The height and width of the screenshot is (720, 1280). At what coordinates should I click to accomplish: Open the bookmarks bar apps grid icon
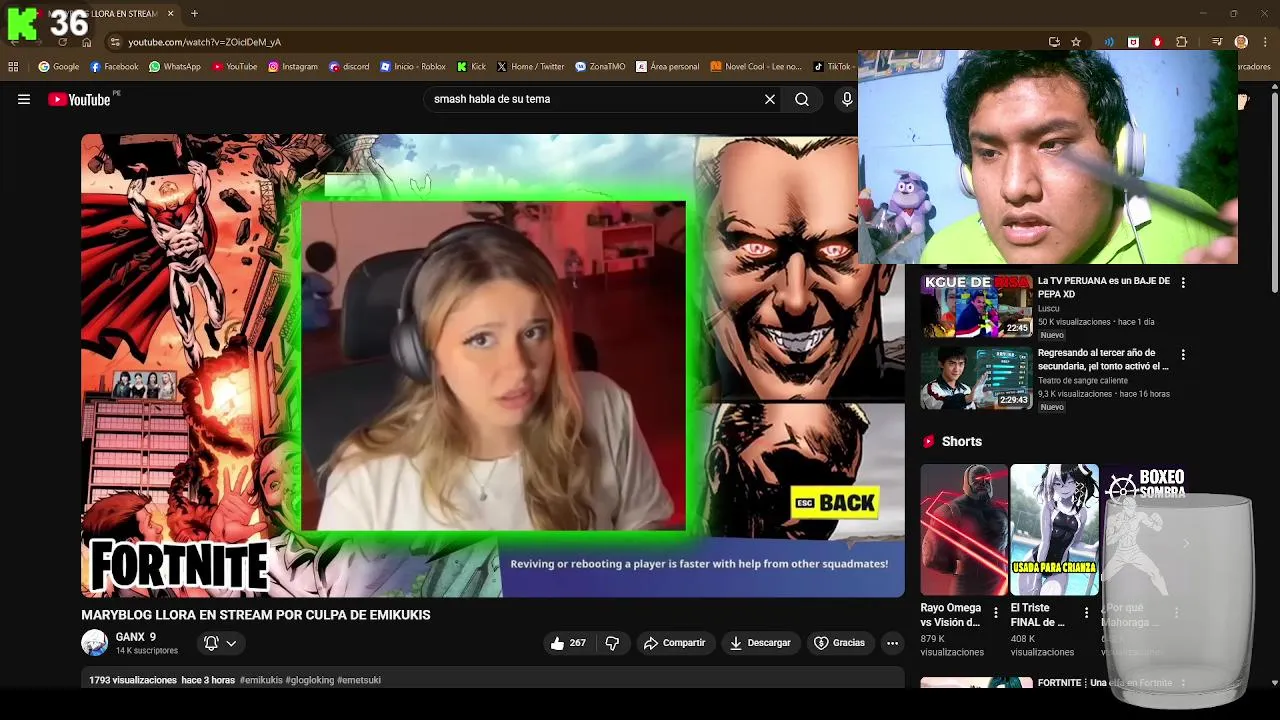pyautogui.click(x=13, y=67)
